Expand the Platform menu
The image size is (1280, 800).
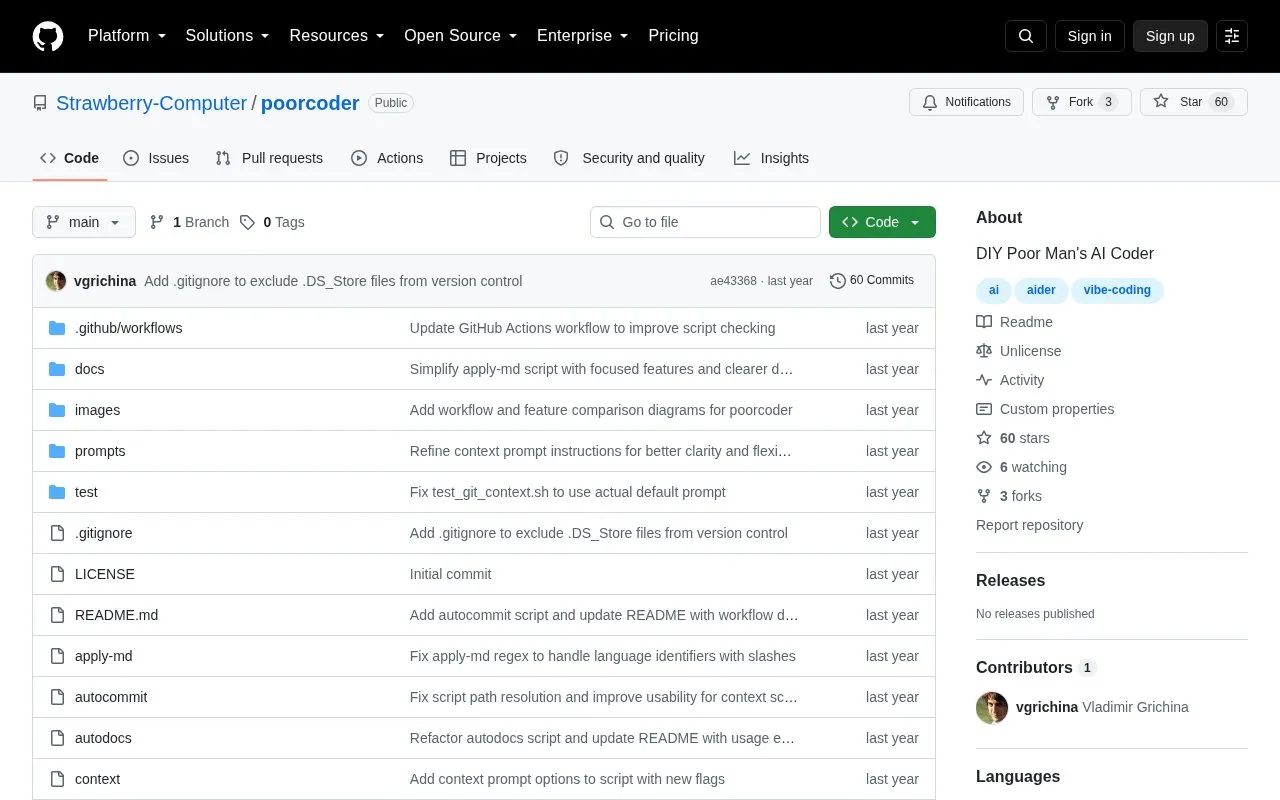pos(127,36)
